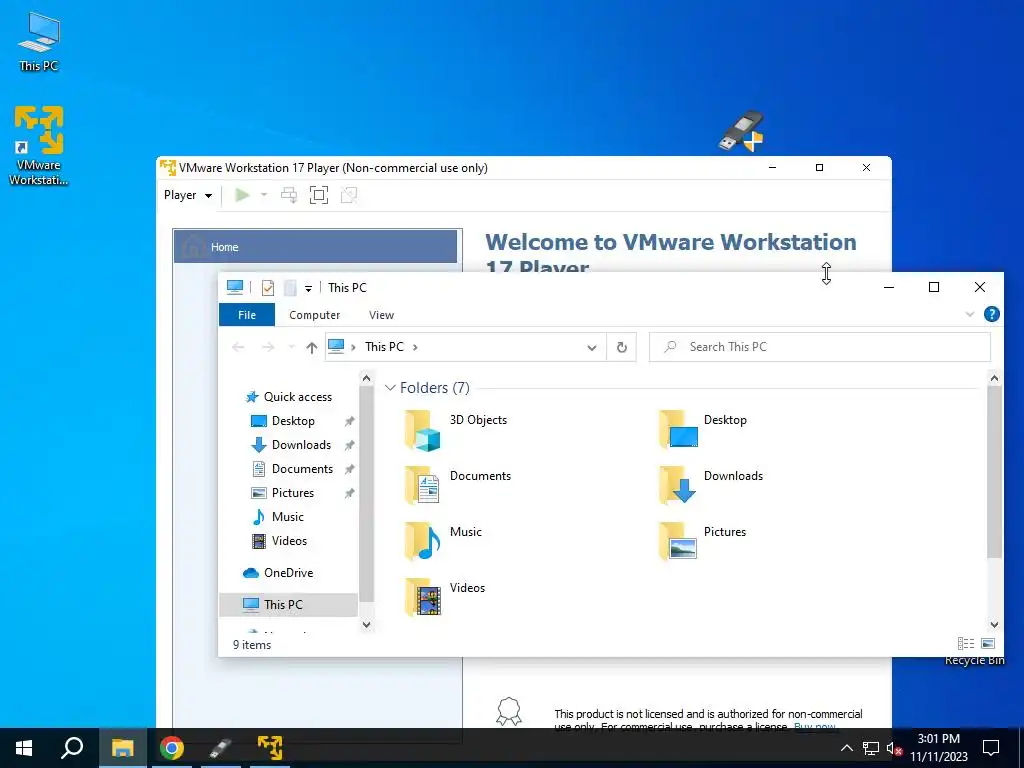Select the Desktop folder in Folders group

click(702, 430)
